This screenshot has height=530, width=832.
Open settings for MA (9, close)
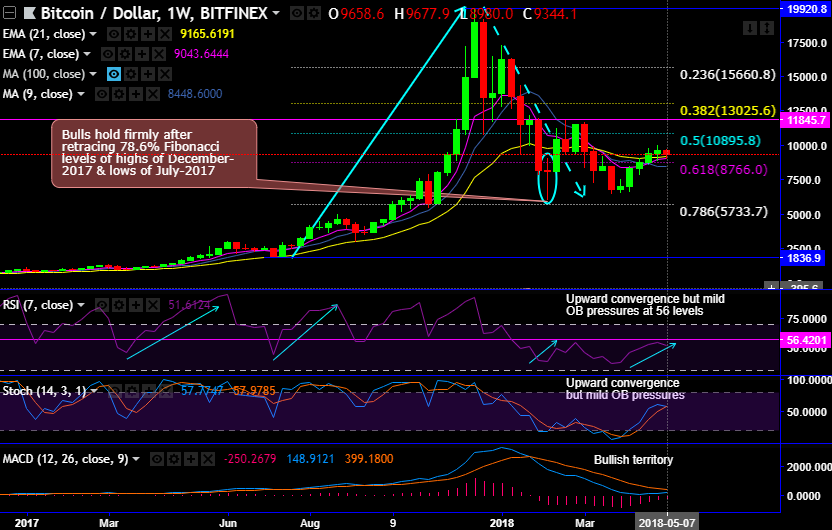coord(119,94)
